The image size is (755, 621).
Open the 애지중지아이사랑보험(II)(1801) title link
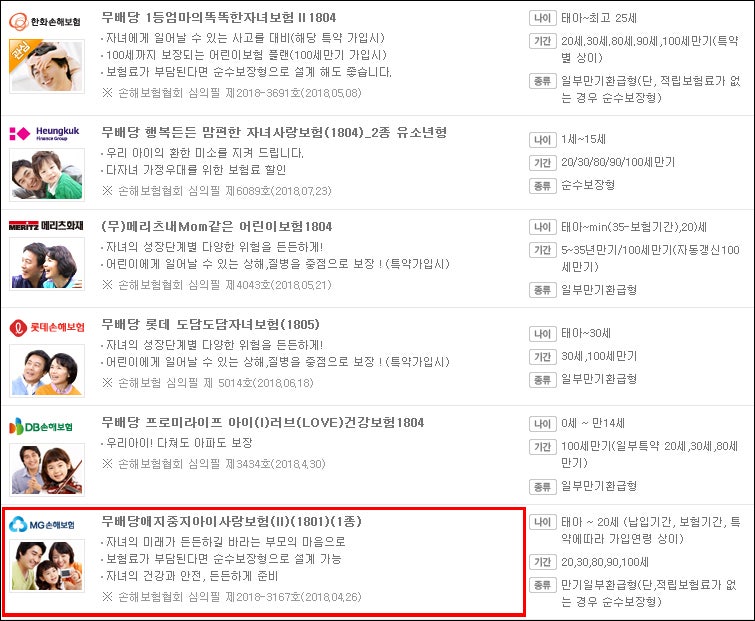click(232, 521)
